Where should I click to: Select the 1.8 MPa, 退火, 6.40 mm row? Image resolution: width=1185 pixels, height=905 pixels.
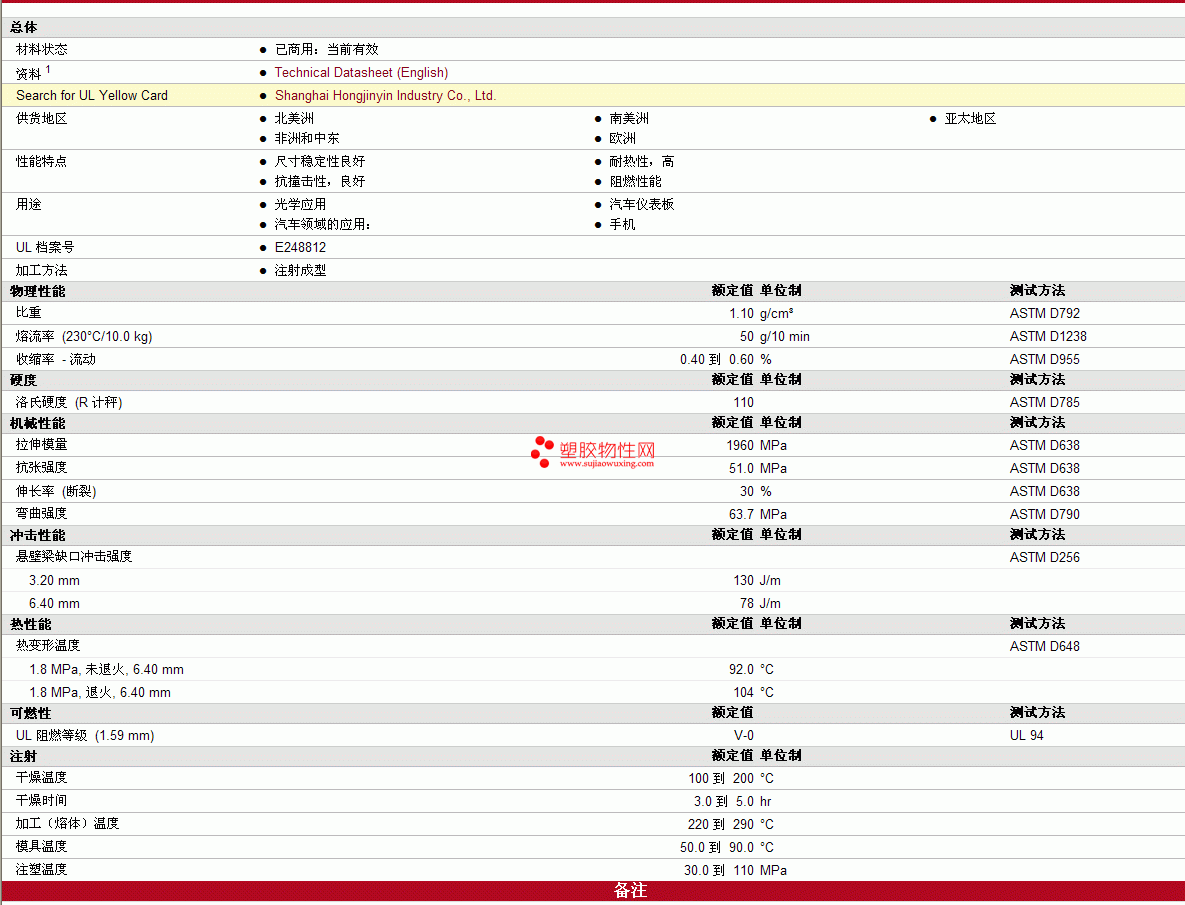(592, 693)
